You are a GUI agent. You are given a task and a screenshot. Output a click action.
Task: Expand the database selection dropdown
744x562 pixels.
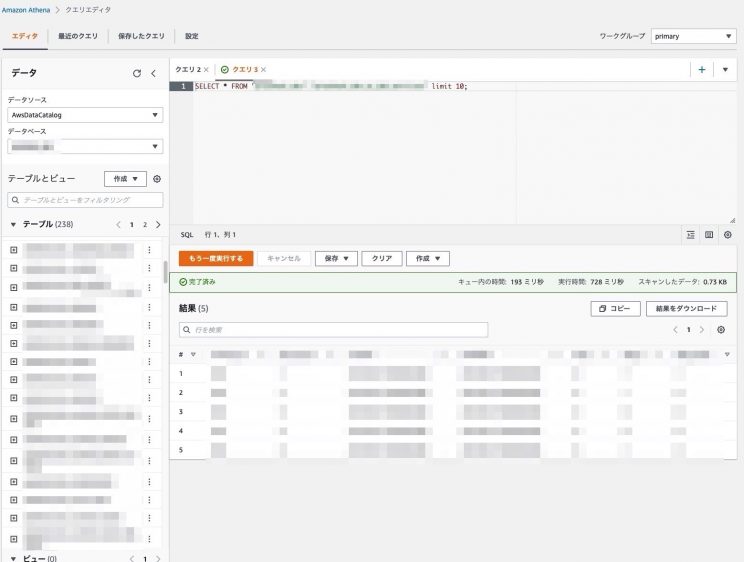[85, 147]
